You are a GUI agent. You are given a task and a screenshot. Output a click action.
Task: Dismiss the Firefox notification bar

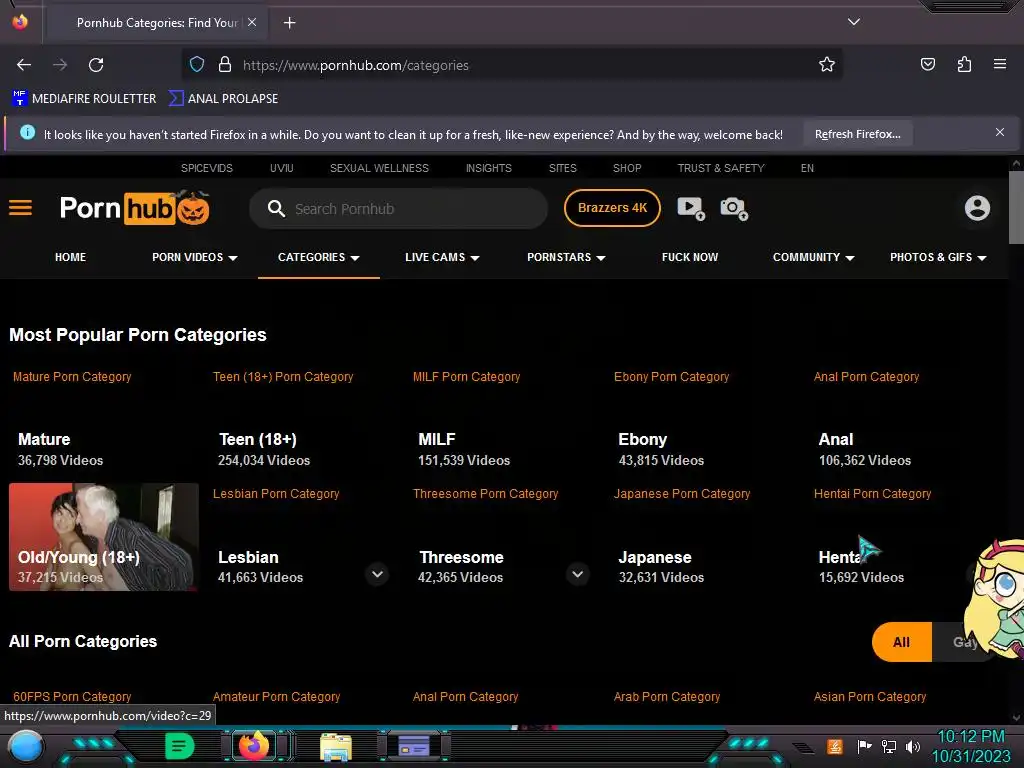tap(999, 133)
